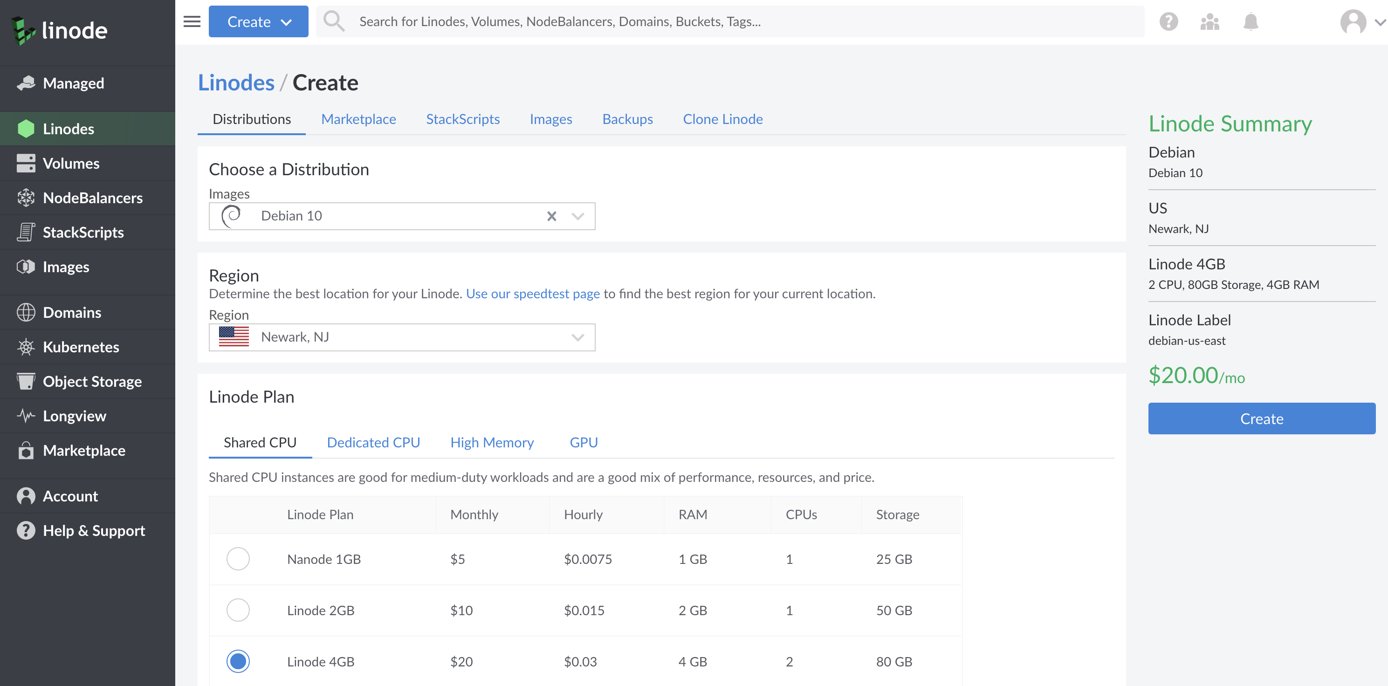Open the blue Create dropdown button

pyautogui.click(x=258, y=21)
